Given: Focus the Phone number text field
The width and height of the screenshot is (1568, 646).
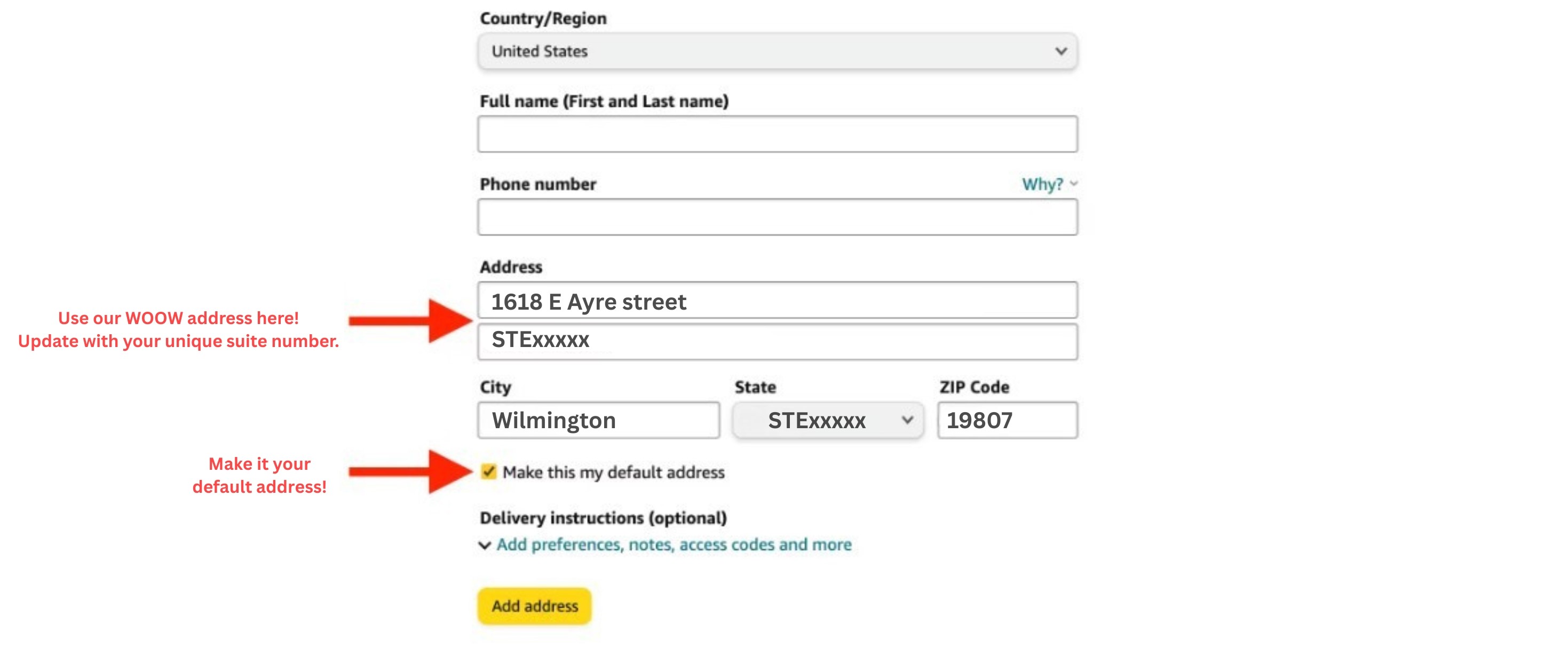Looking at the screenshot, I should [777, 217].
